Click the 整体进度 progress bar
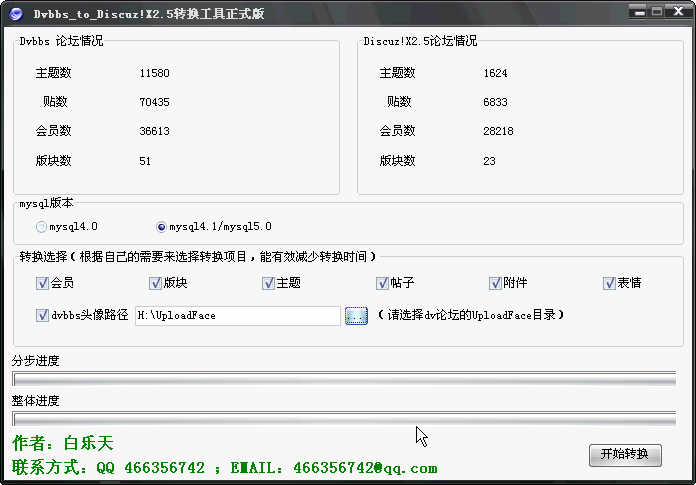 (344, 418)
